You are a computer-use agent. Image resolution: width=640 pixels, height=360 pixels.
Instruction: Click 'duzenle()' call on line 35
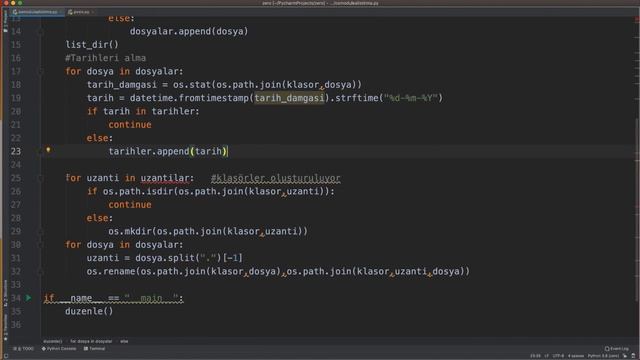coord(89,311)
